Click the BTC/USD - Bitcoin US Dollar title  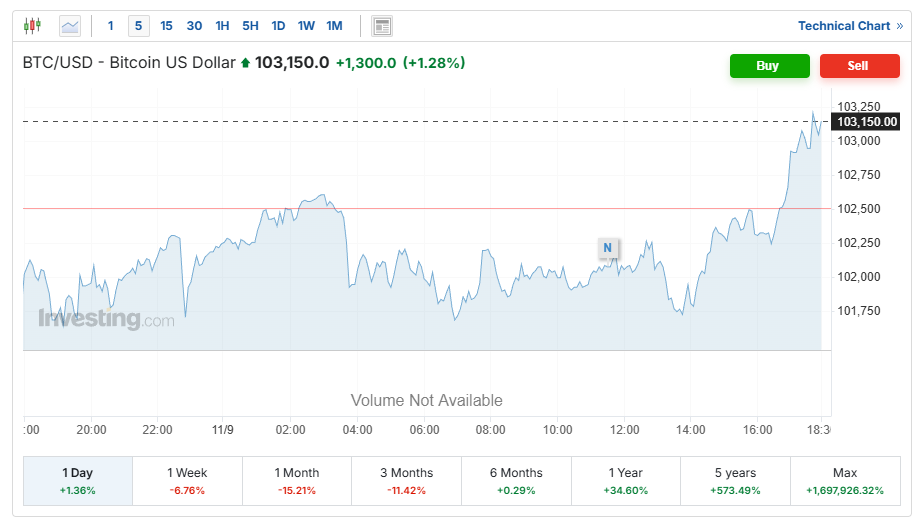pyautogui.click(x=129, y=63)
